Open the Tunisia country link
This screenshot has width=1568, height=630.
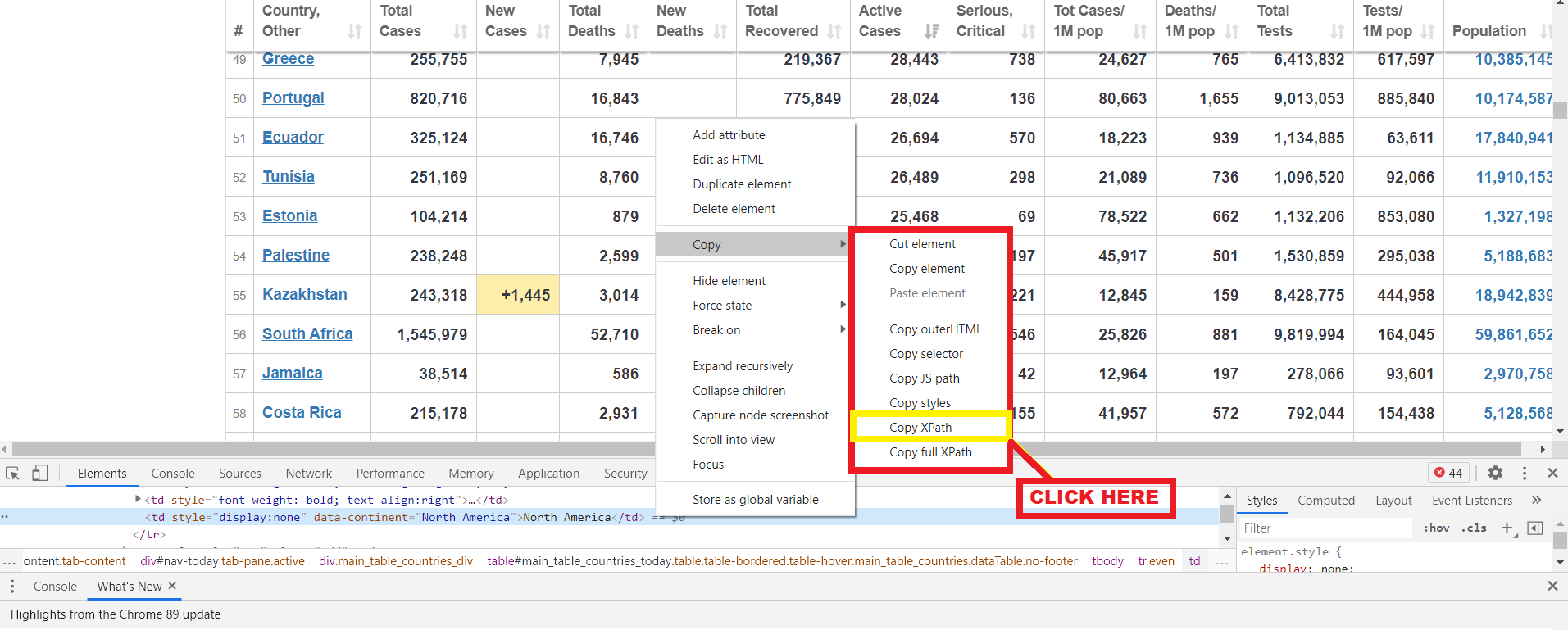point(289,176)
